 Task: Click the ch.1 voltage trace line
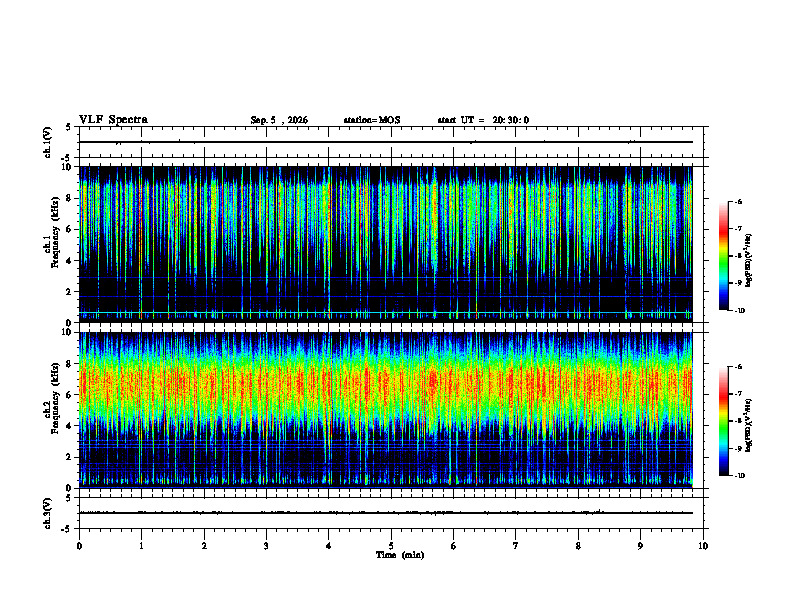(x=386, y=142)
